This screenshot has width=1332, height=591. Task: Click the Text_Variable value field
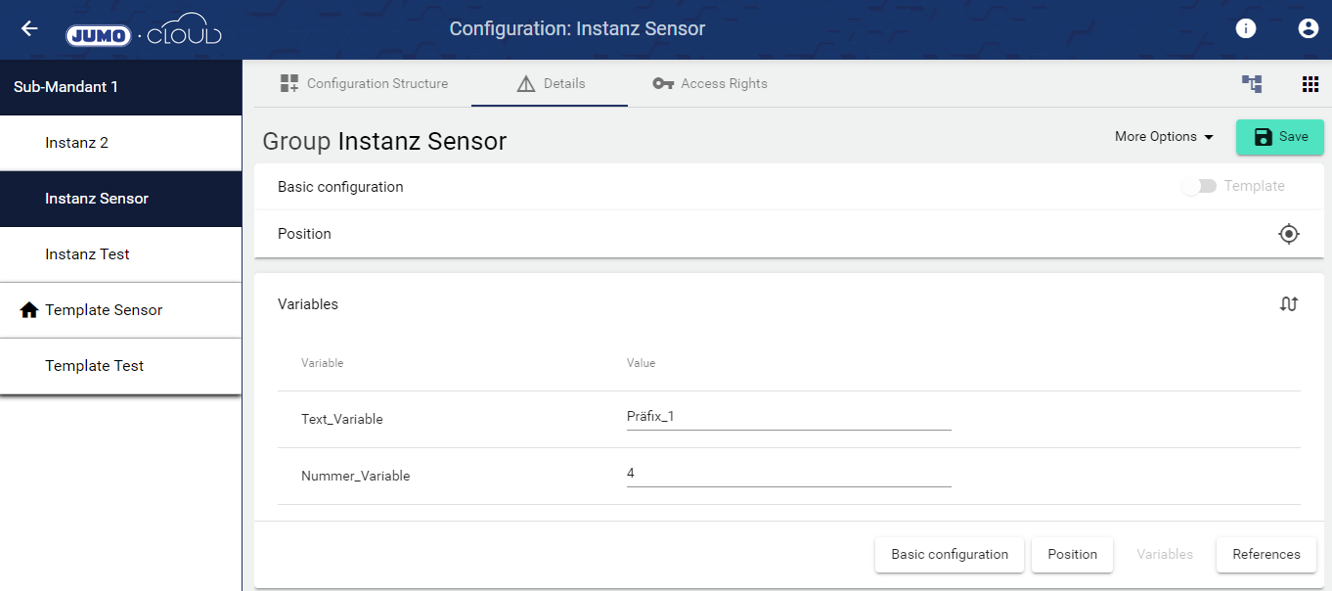coord(788,417)
